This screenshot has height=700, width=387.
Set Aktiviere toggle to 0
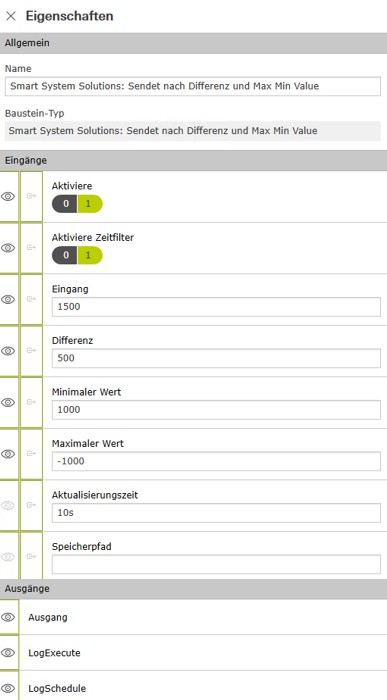[65, 204]
